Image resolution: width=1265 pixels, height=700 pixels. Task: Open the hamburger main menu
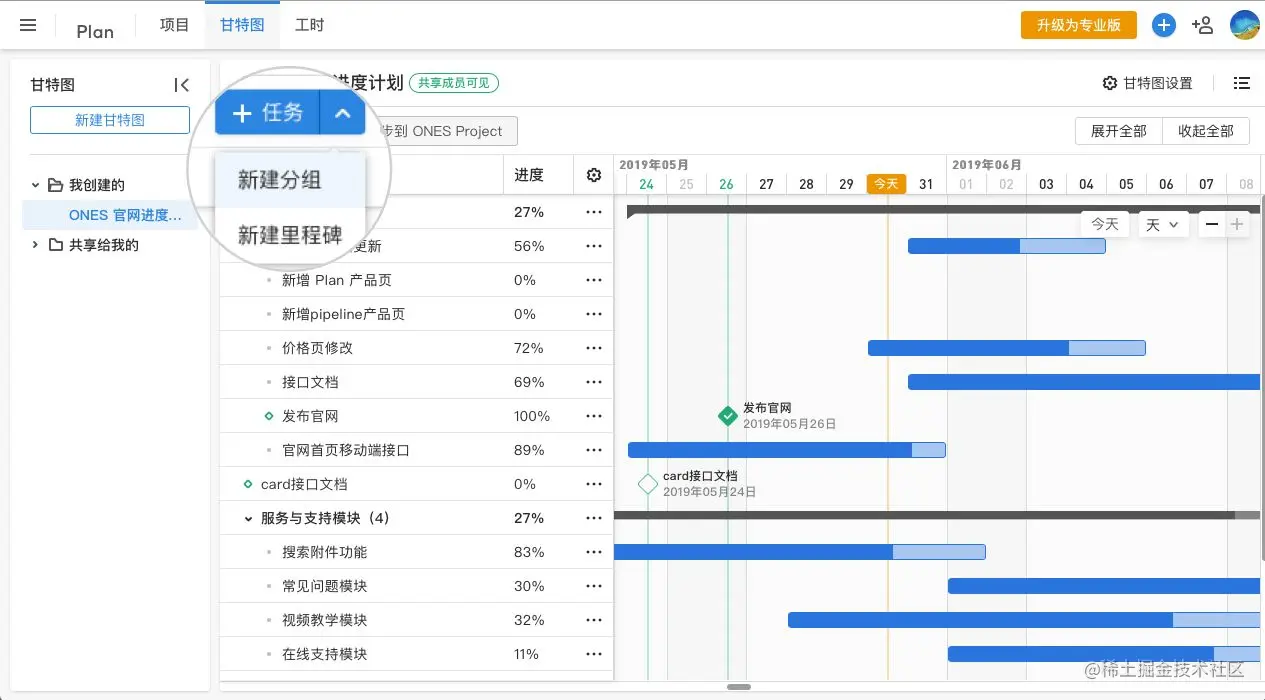28,25
